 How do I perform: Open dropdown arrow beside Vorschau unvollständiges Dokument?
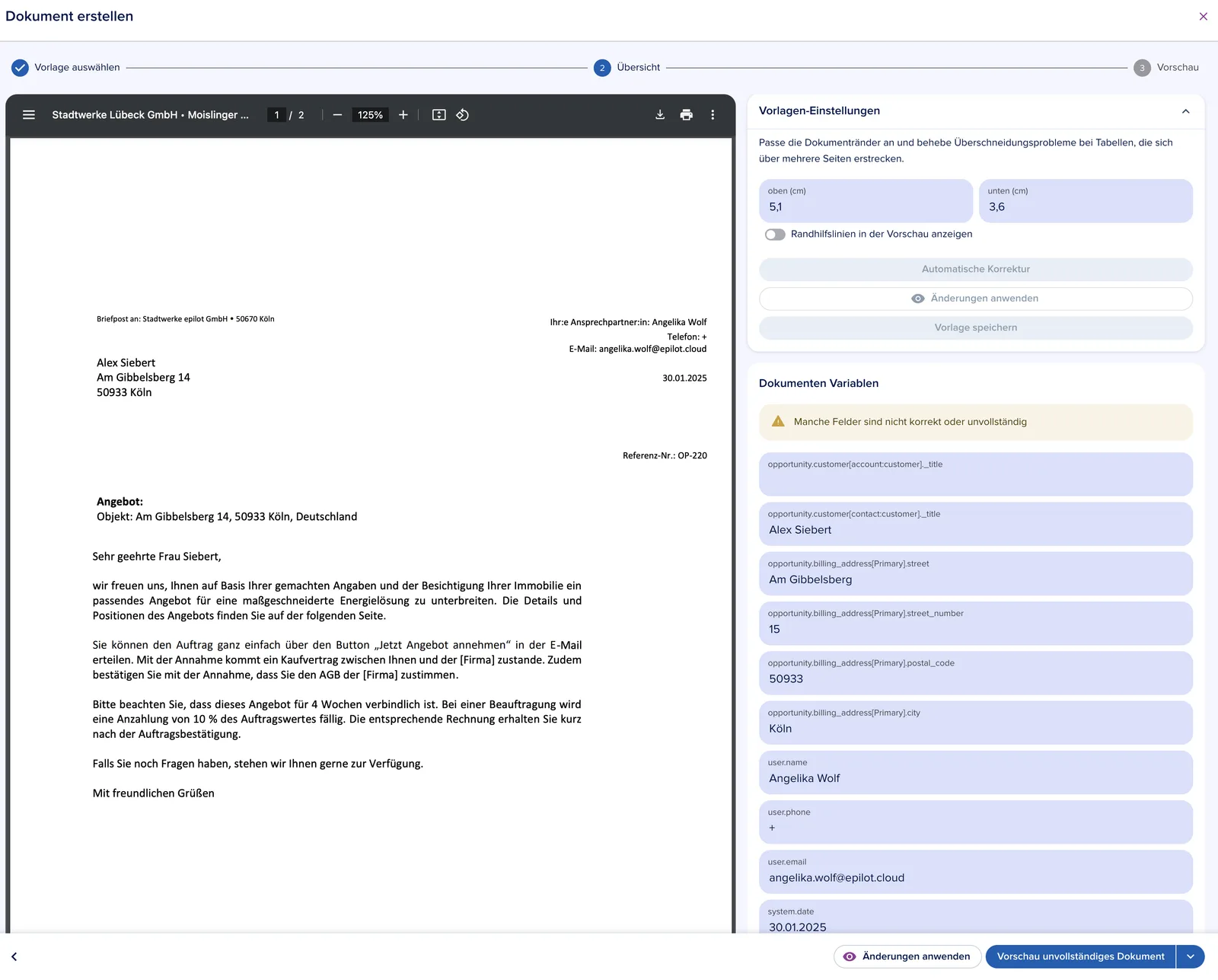pos(1191,956)
